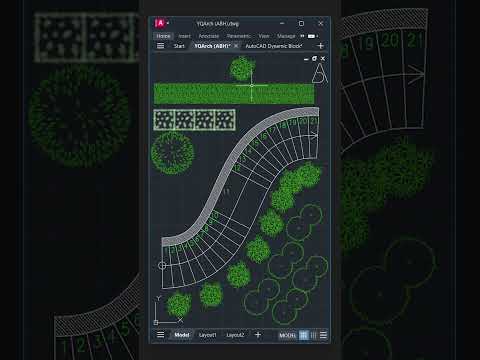Switch to the Insert ribbon tab

(184, 36)
